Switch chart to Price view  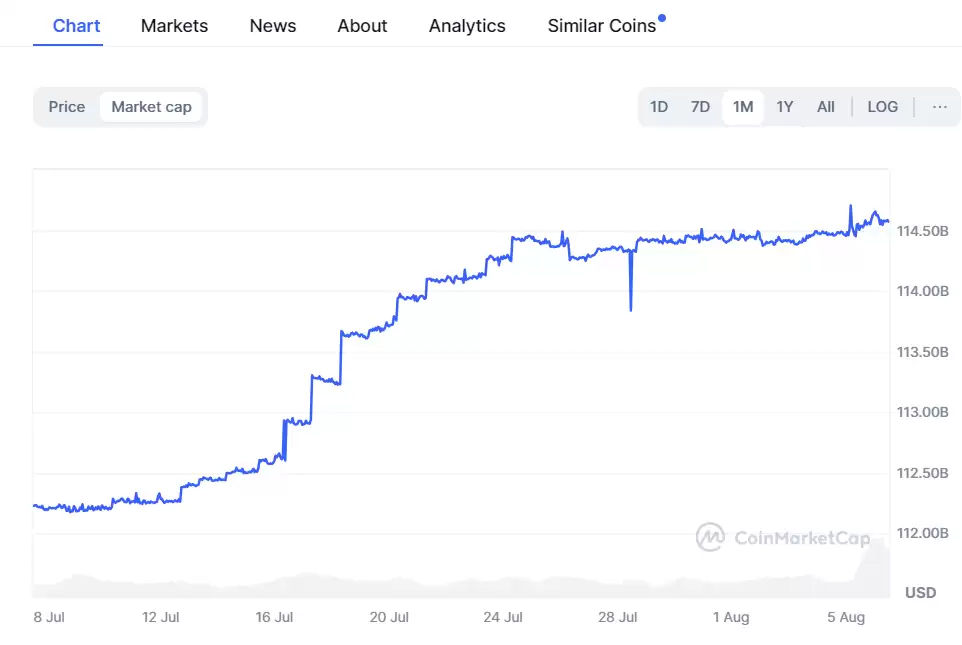67,107
